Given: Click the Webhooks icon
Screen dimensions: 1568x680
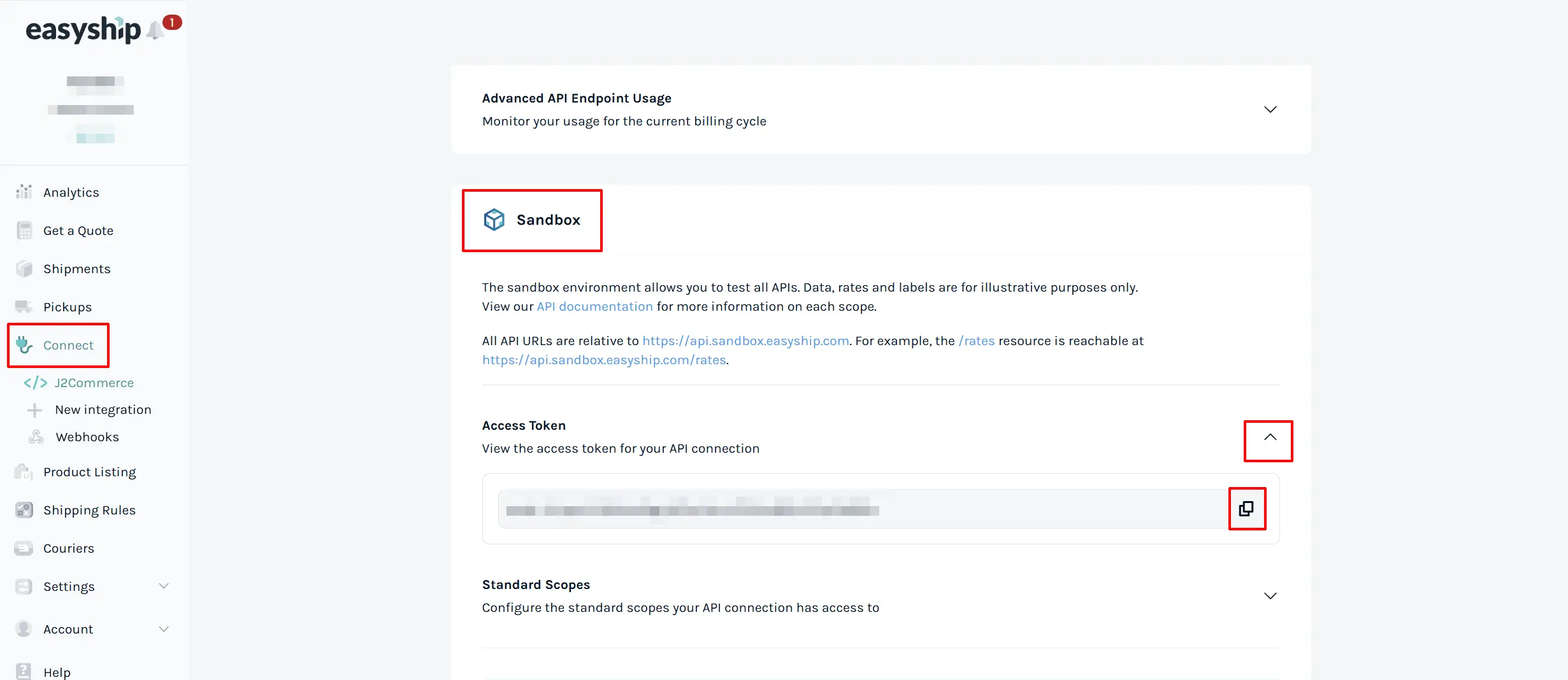Looking at the screenshot, I should pyautogui.click(x=36, y=437).
